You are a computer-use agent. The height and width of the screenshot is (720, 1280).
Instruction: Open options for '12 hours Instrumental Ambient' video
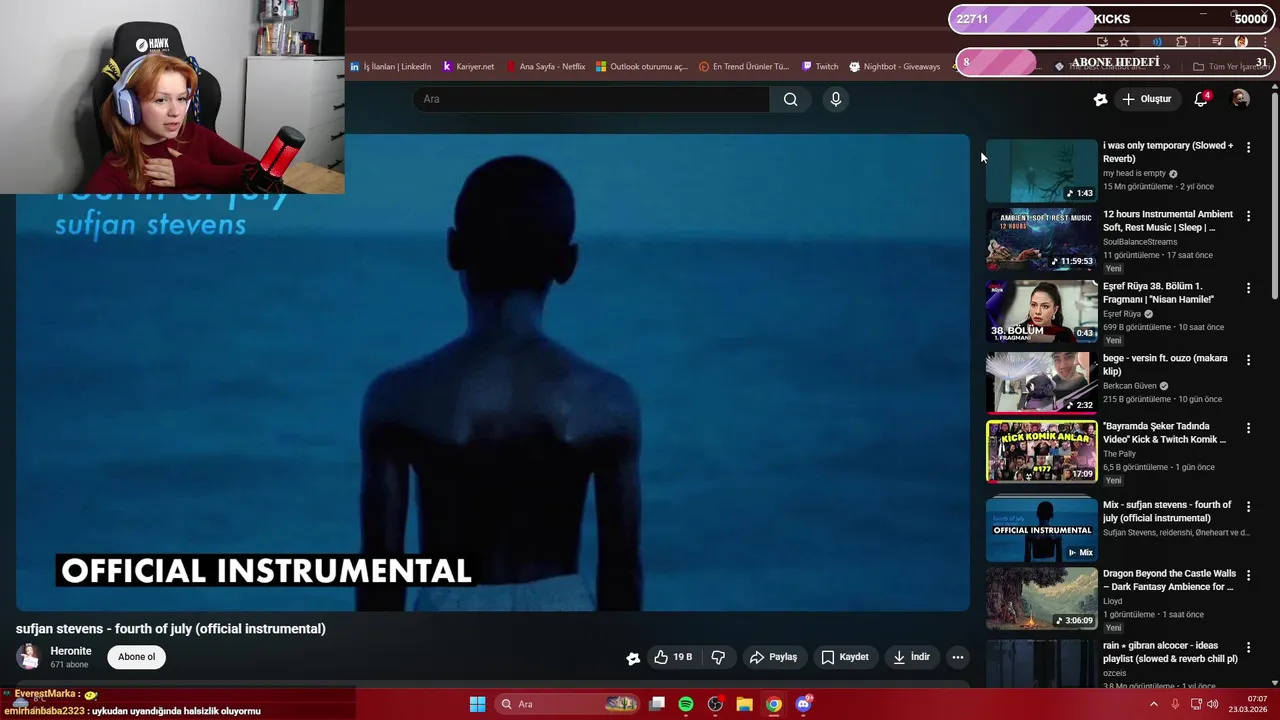[x=1248, y=216]
